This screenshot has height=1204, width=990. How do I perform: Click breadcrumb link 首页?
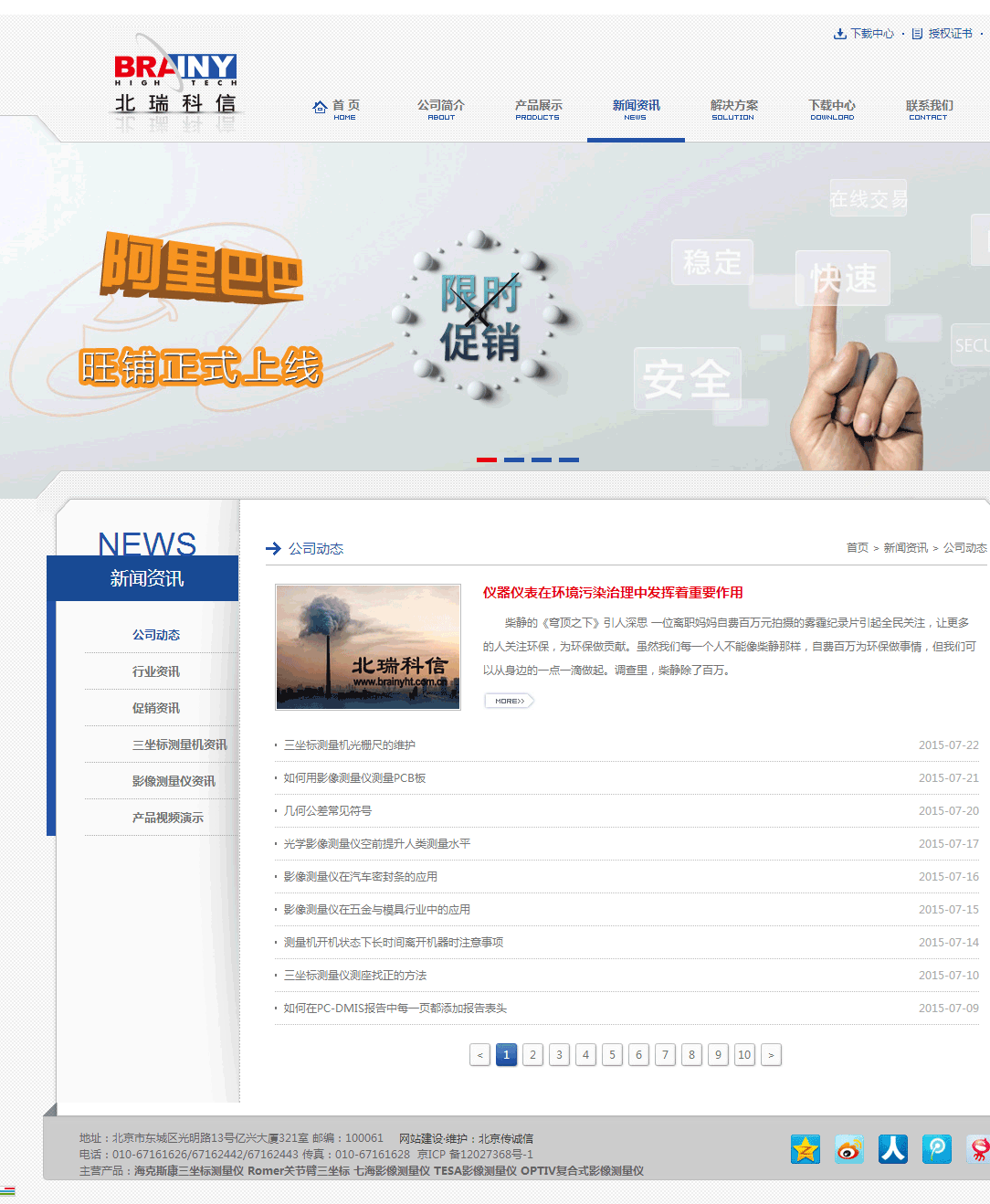[x=858, y=548]
